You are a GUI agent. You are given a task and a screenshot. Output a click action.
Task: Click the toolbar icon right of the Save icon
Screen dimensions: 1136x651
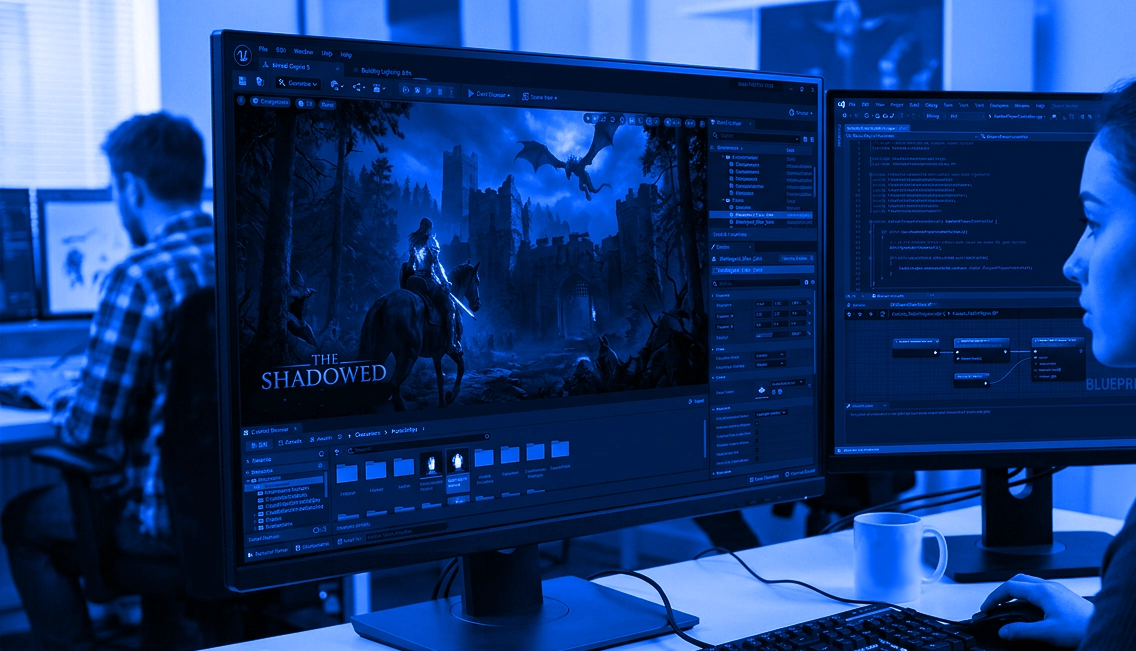pyautogui.click(x=259, y=82)
